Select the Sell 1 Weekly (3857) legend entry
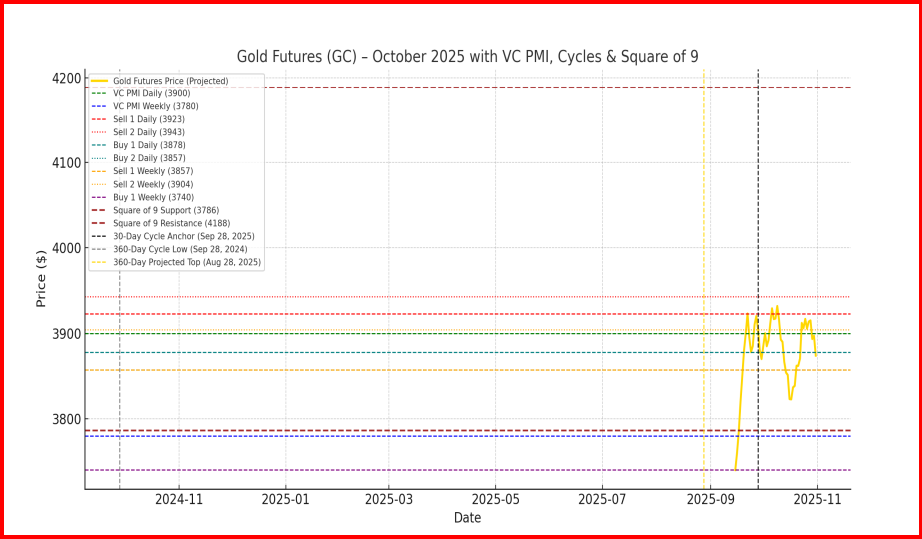 pos(153,172)
